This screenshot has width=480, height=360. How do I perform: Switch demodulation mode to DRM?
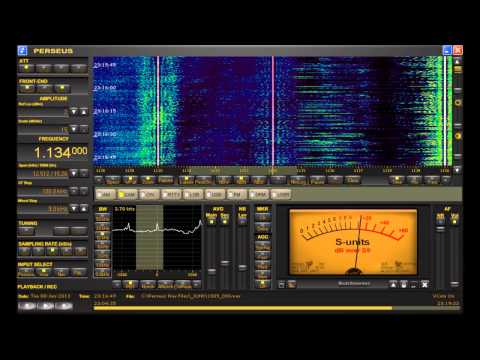coord(259,194)
